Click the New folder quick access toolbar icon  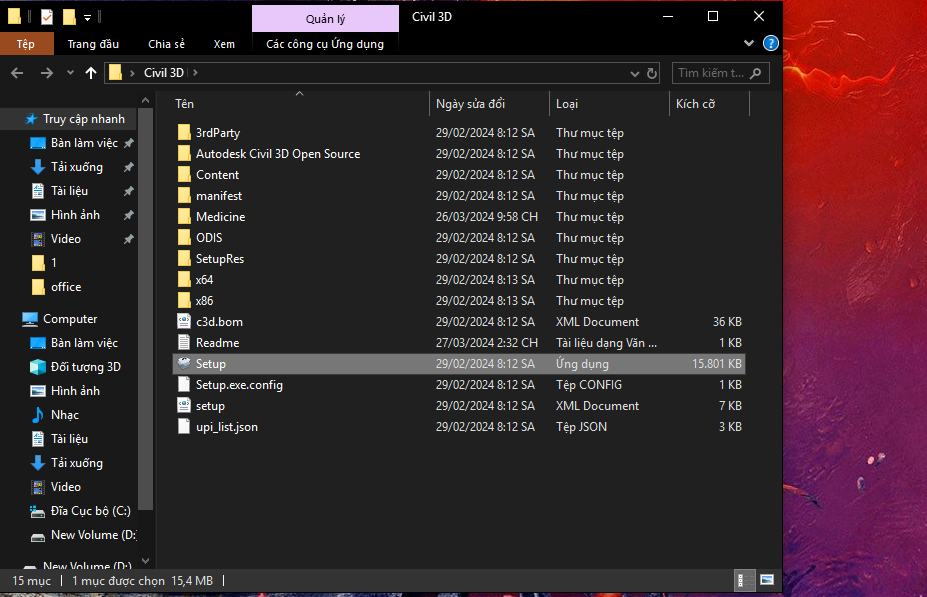(x=69, y=17)
